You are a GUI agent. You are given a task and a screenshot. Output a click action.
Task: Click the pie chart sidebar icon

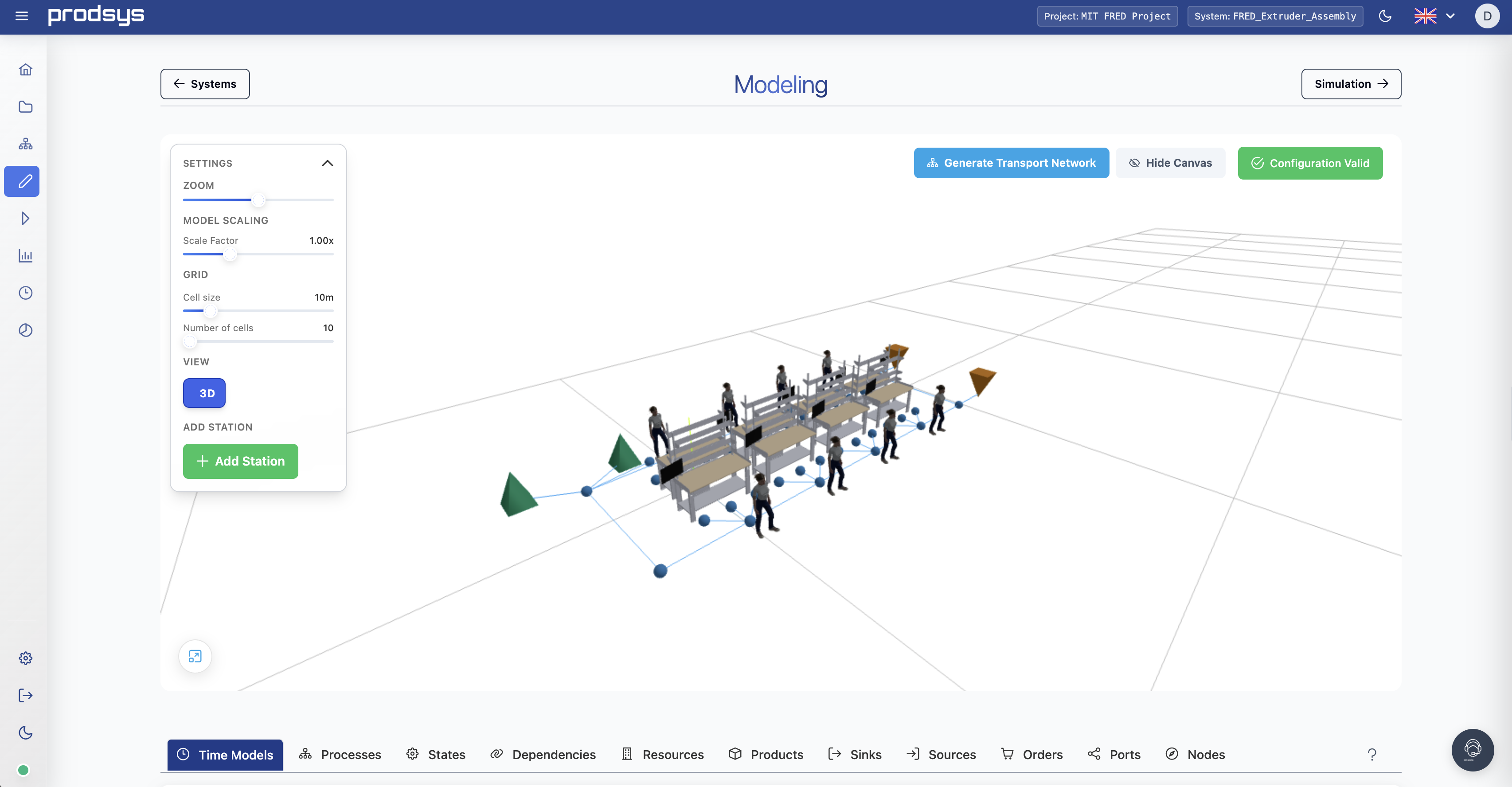click(25, 330)
